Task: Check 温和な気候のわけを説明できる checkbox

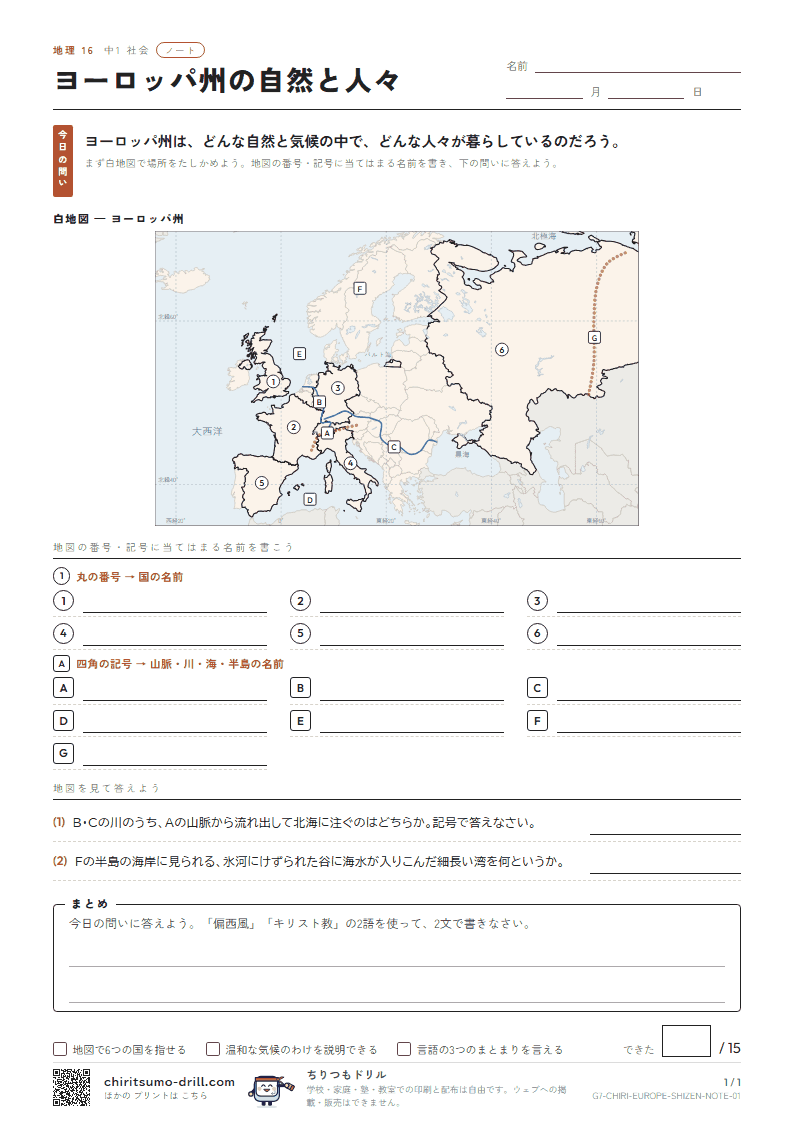Action: click(213, 1049)
